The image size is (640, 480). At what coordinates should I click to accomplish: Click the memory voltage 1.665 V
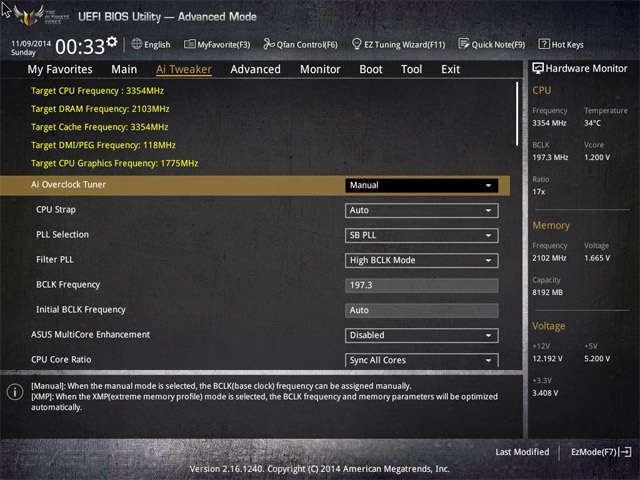[x=597, y=258]
